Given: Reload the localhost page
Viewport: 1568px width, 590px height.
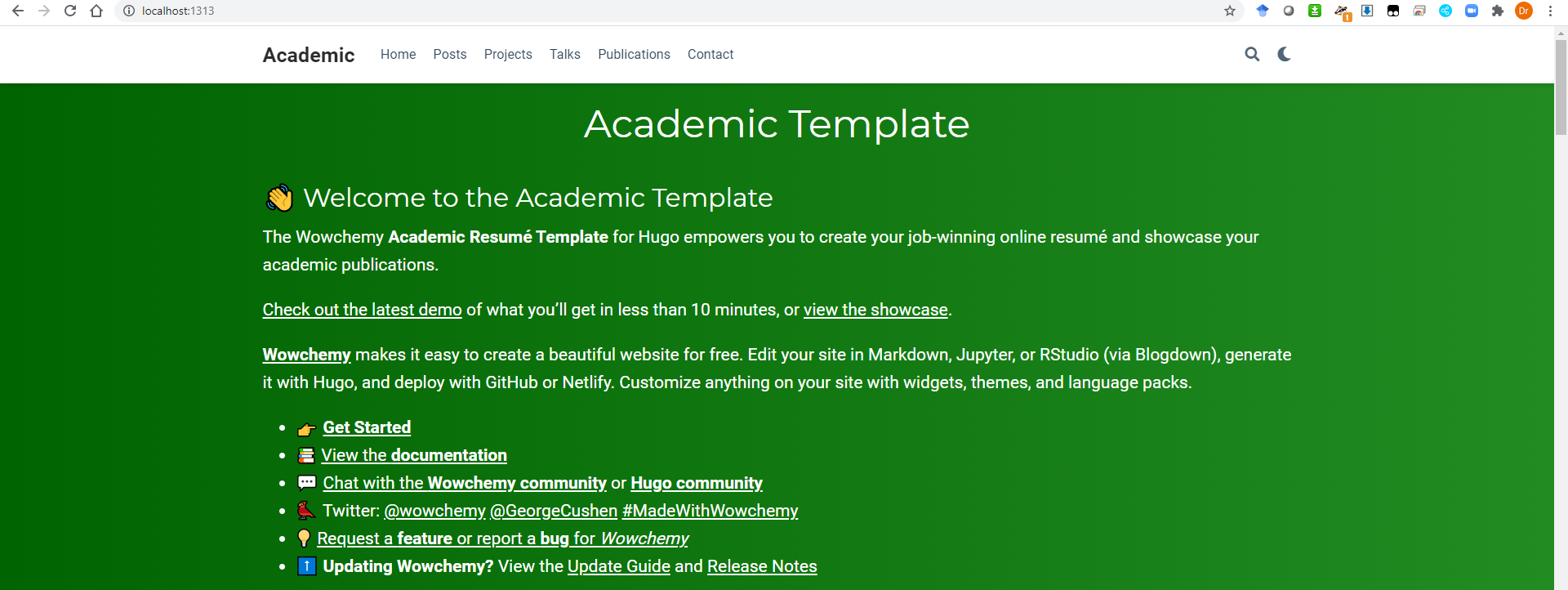Looking at the screenshot, I should (x=70, y=11).
